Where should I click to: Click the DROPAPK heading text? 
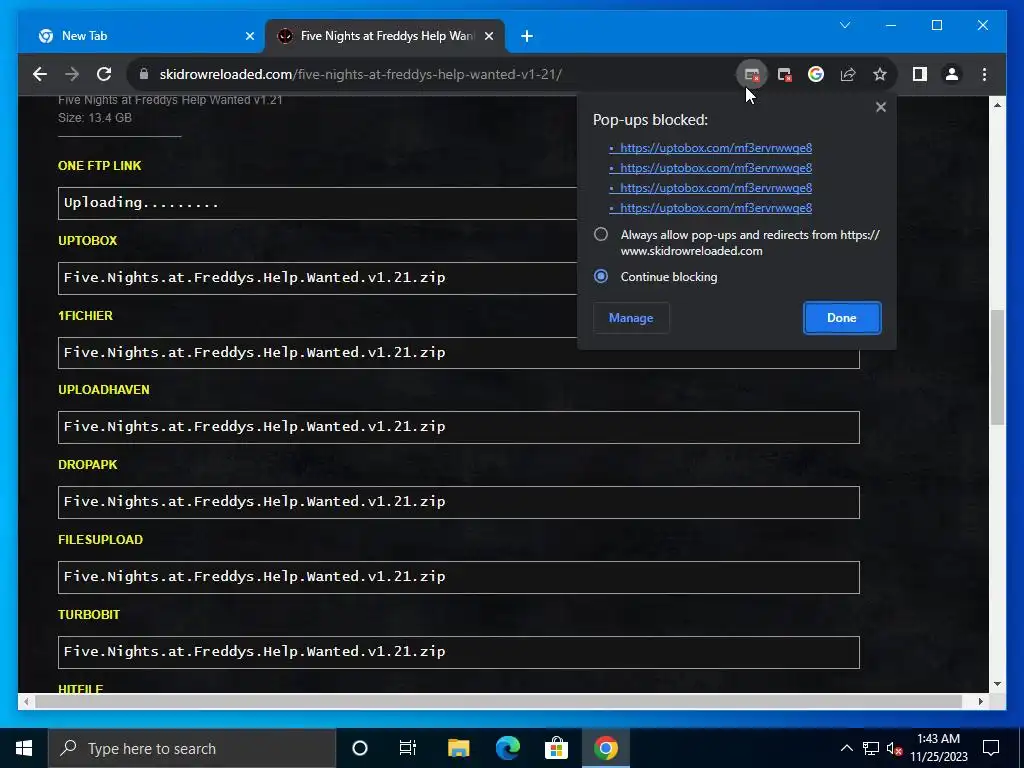(88, 465)
